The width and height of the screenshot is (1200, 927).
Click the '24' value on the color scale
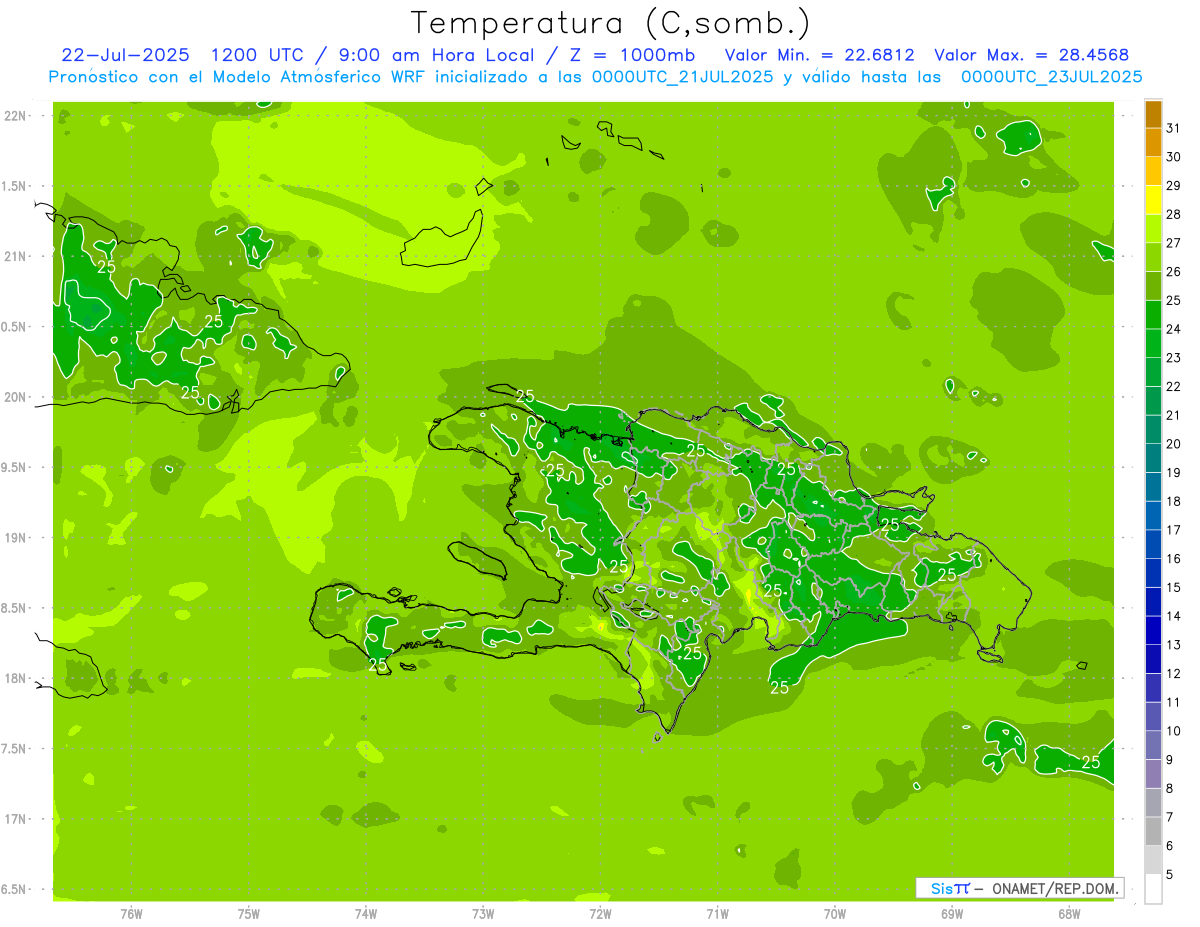pyautogui.click(x=1173, y=329)
